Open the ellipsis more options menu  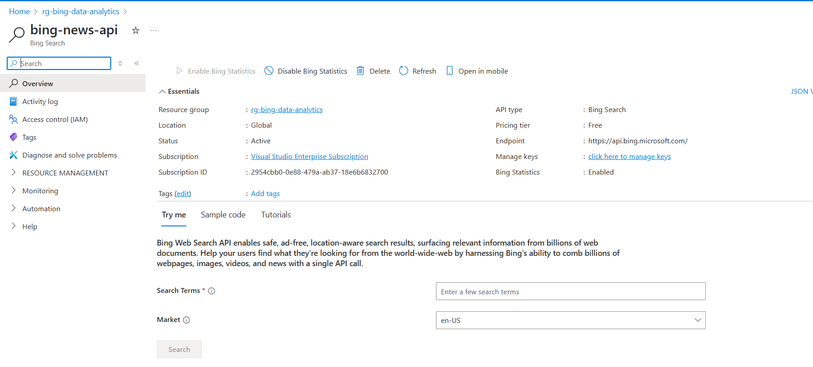point(153,31)
